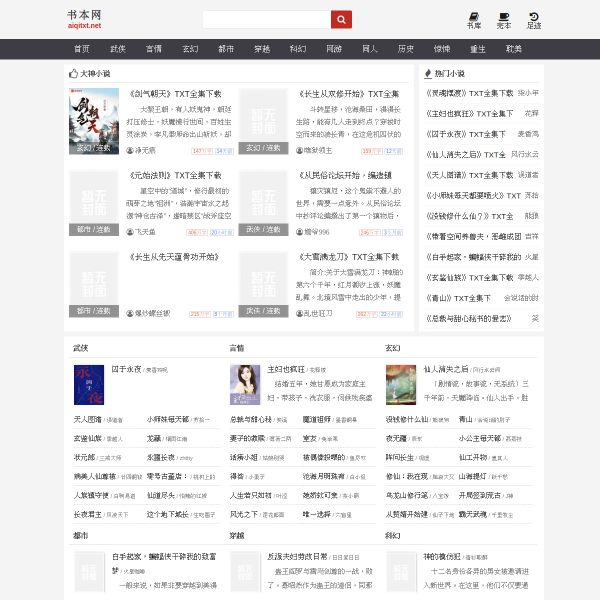Click placeholder cover of 元始法则
The width and height of the screenshot is (600, 600).
[x=94, y=203]
